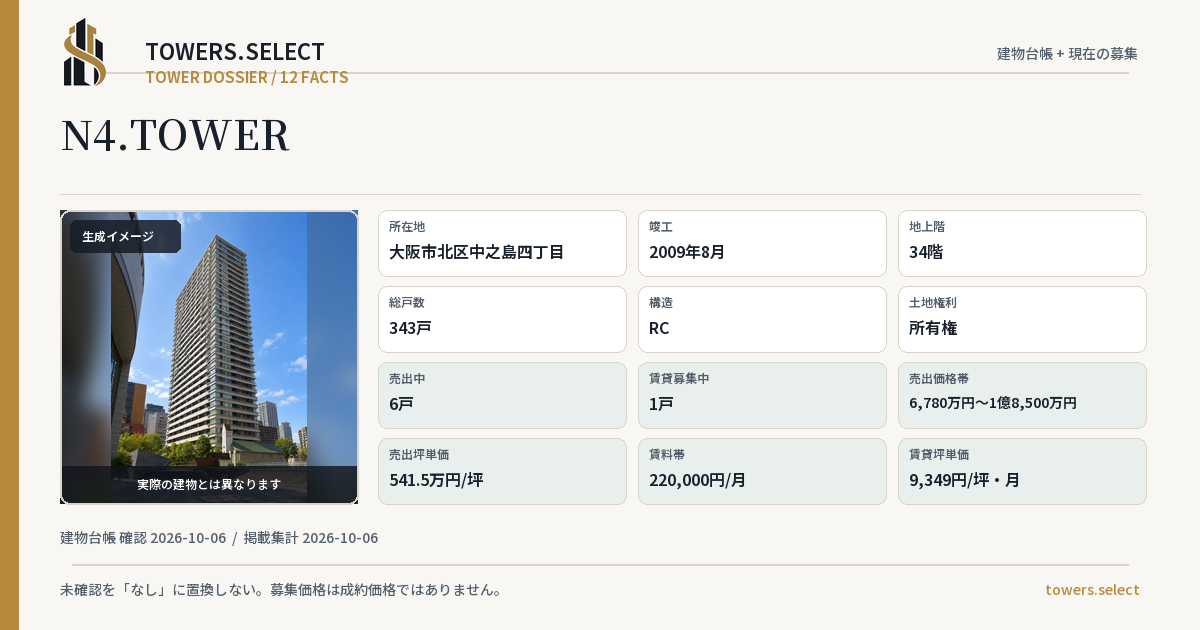Select the 売出中 card showing 6戸
This screenshot has height=630, width=1200.
[x=502, y=395]
